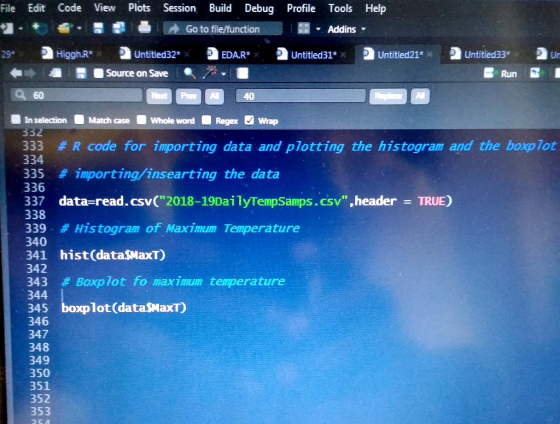Go back to previous source location
Image resolution: width=560 pixels, height=424 pixels.
16,73
